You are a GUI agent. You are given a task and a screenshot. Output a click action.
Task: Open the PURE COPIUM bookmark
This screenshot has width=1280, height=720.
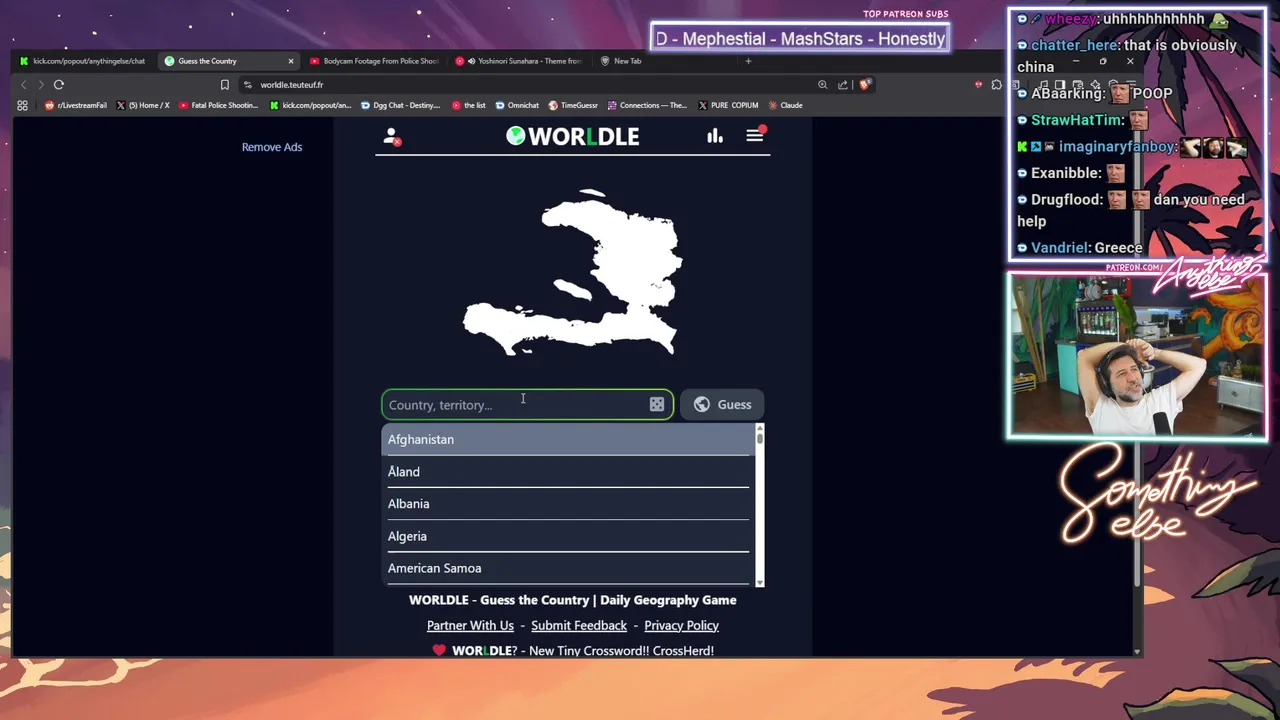[x=728, y=105]
